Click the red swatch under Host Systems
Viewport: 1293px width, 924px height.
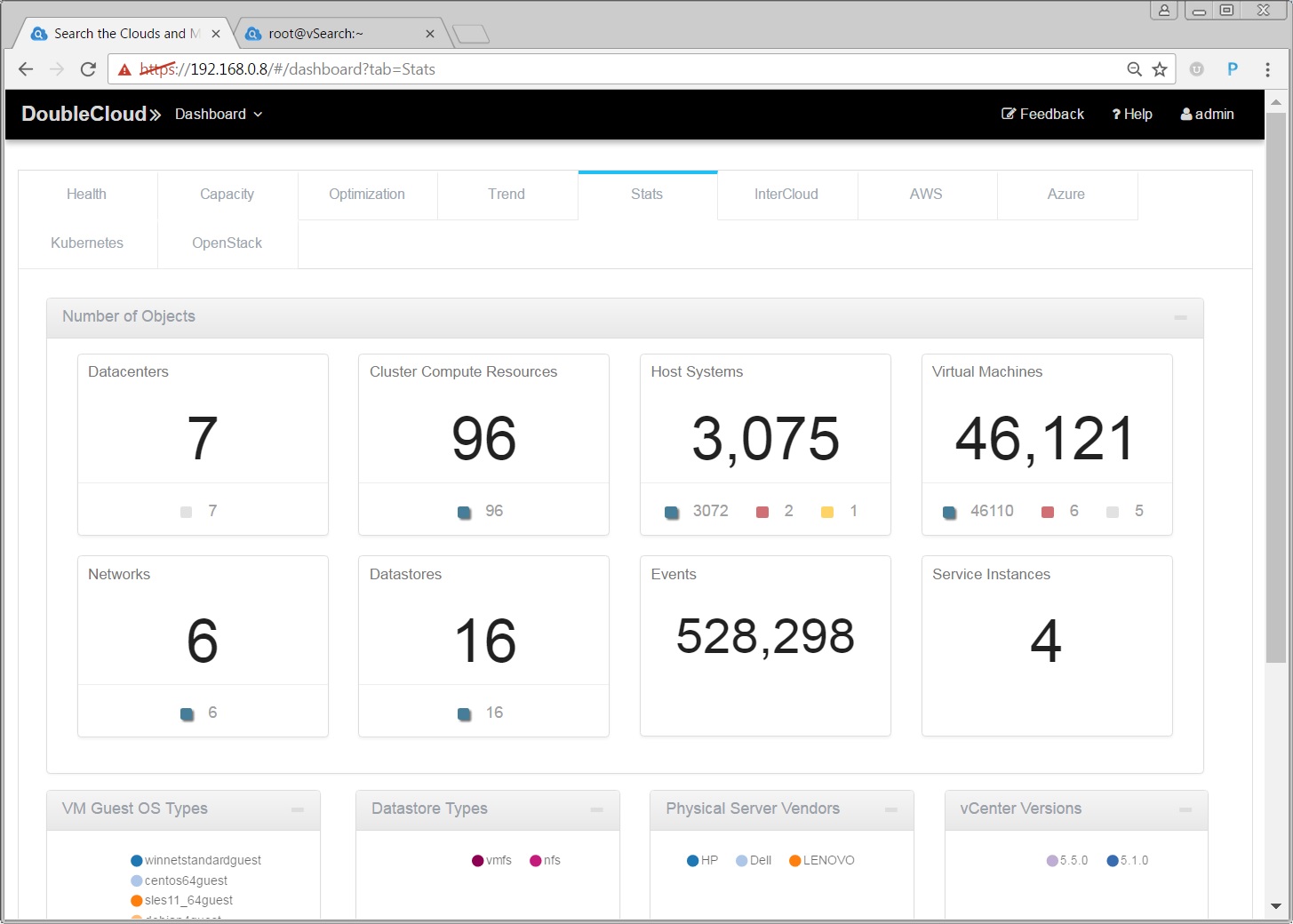762,512
